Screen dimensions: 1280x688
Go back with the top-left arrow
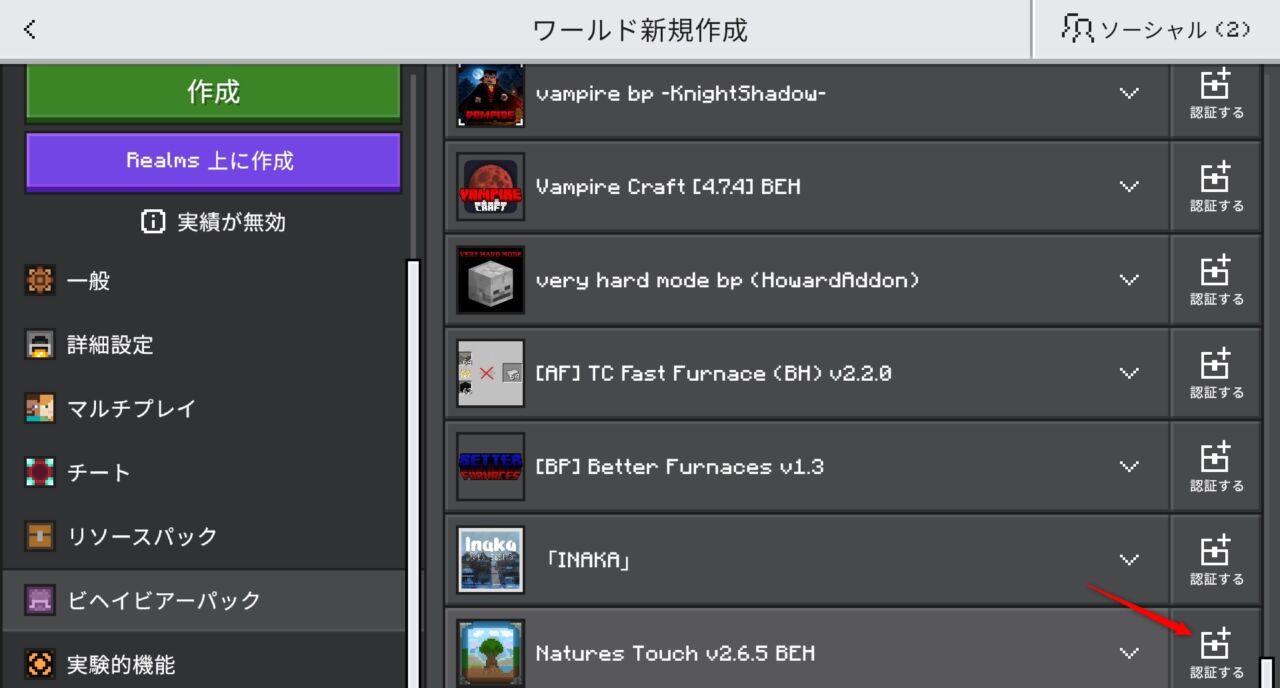29,29
